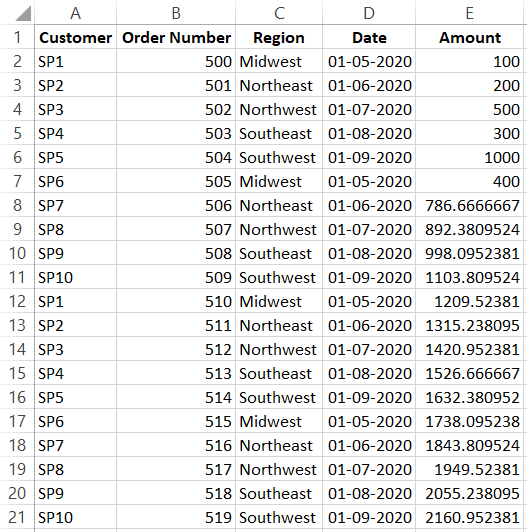
Task: Select cell with amount 1315.238095
Action: (x=469, y=325)
